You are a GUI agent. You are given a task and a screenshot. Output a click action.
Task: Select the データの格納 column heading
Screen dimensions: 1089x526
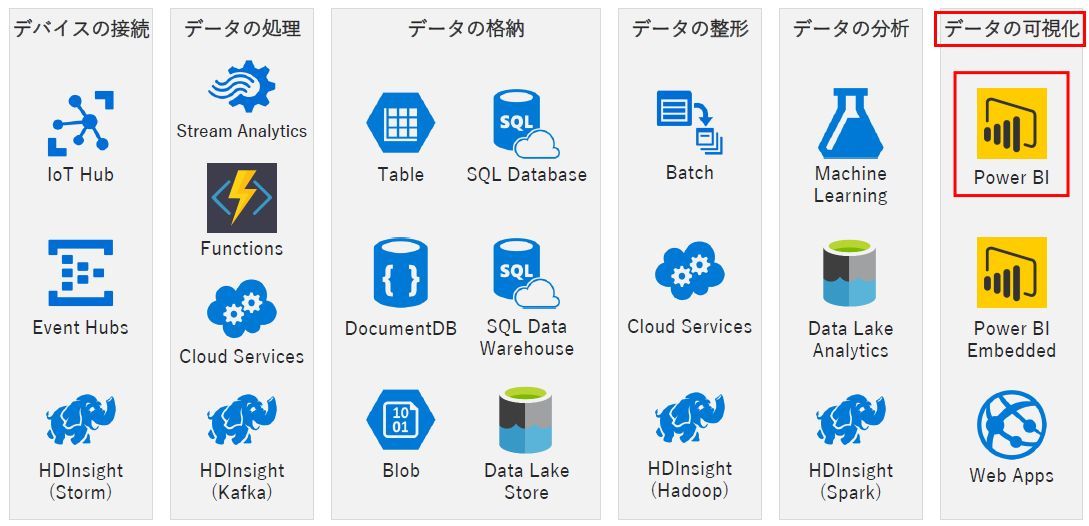465,29
